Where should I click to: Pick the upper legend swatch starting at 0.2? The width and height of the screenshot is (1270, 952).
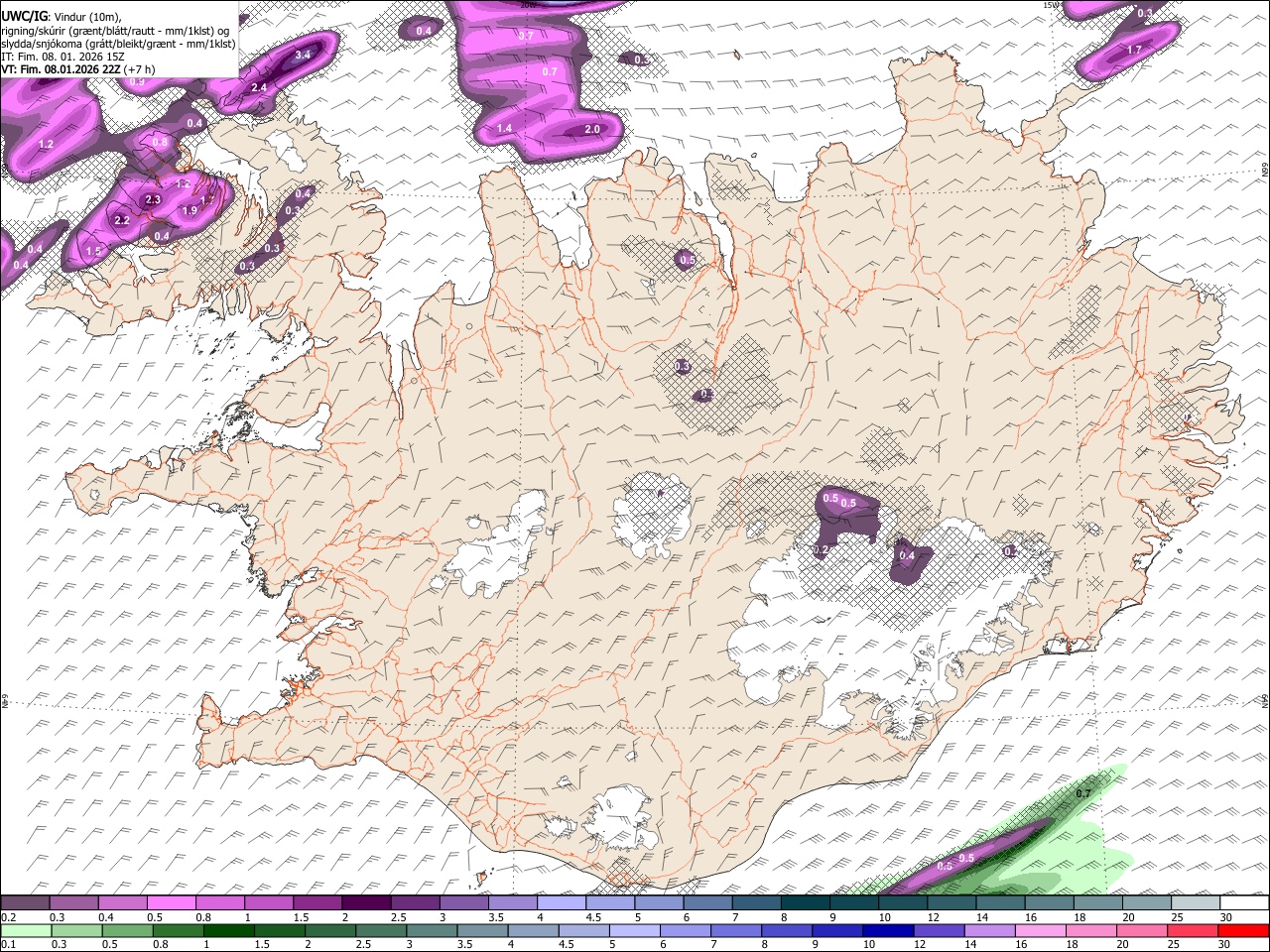(25, 903)
